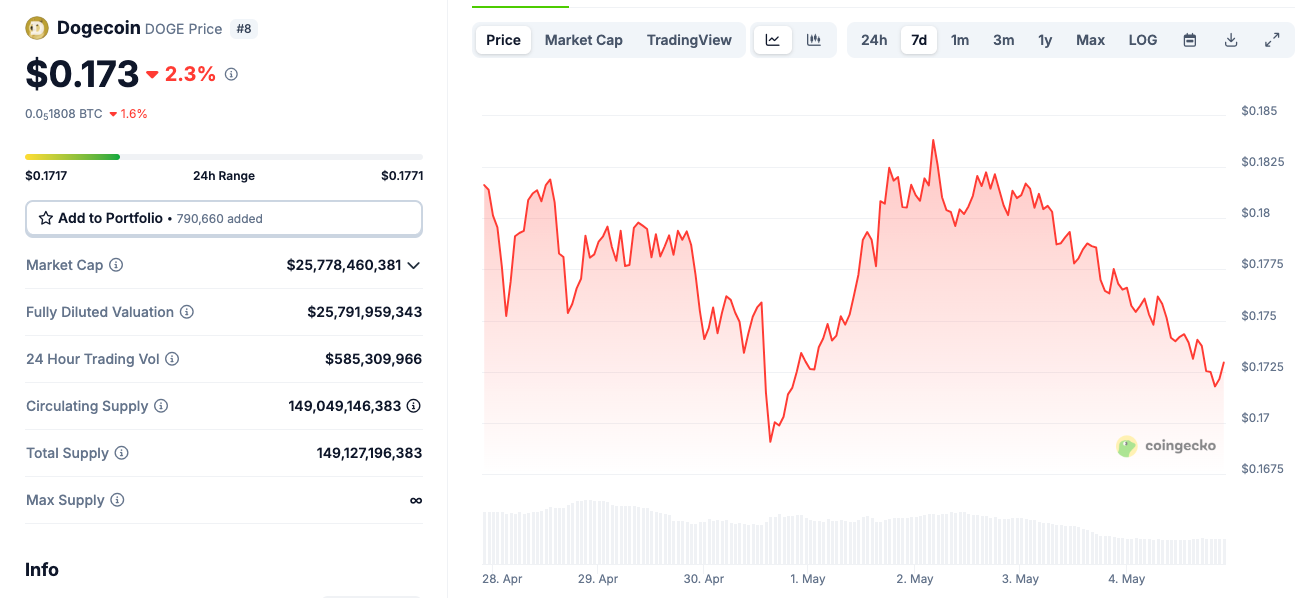Switch to the candlestick chart view
Screen dimensions: 1302x598
pyautogui.click(x=814, y=40)
